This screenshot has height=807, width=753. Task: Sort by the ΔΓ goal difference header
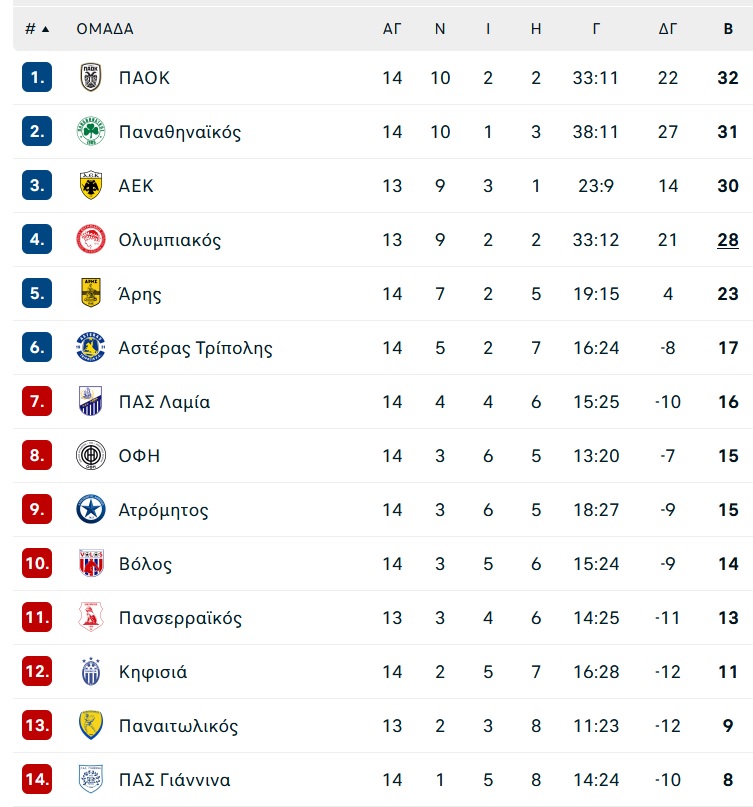[668, 29]
